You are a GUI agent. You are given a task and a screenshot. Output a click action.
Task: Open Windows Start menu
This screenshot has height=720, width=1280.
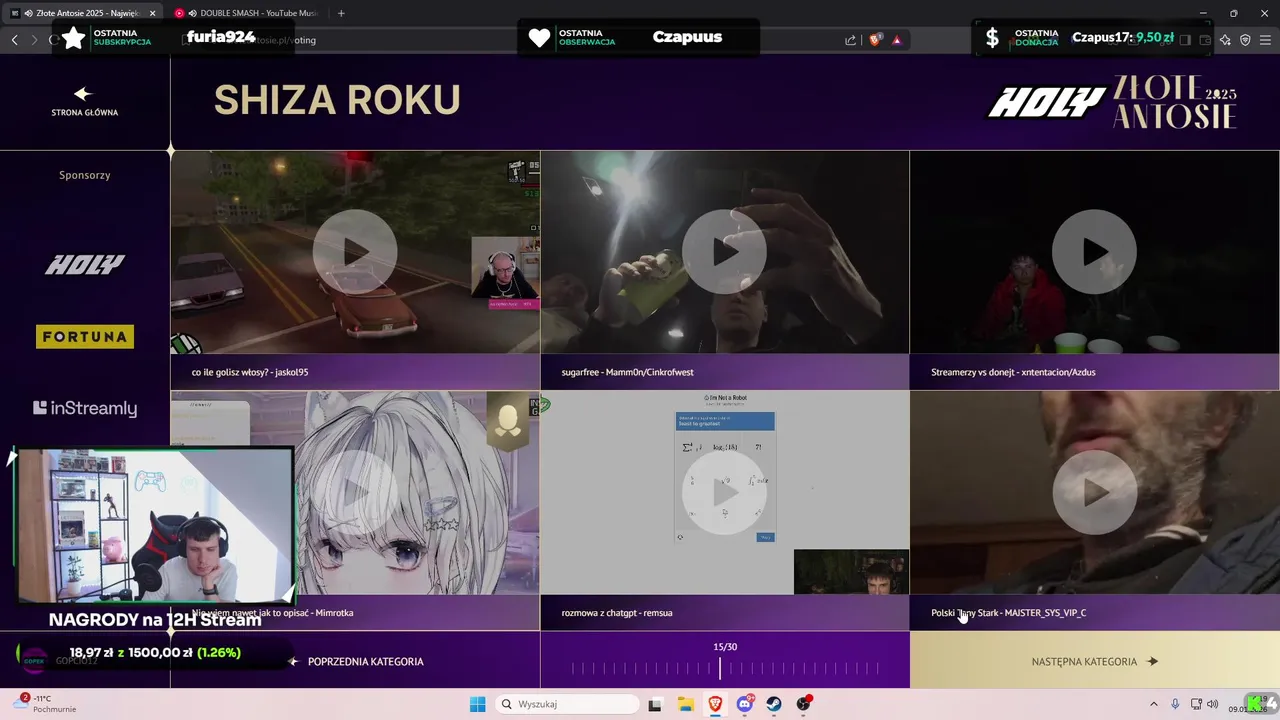[x=478, y=704]
